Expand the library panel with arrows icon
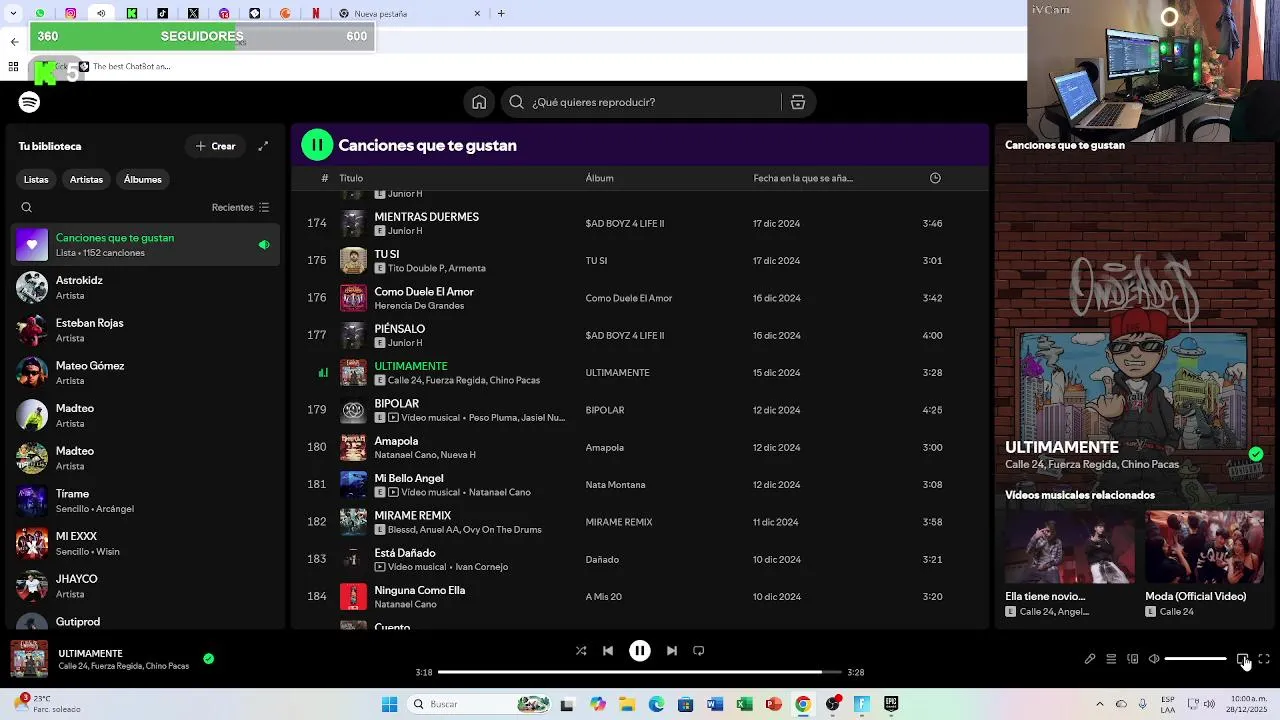This screenshot has width=1280, height=720. coord(263,146)
